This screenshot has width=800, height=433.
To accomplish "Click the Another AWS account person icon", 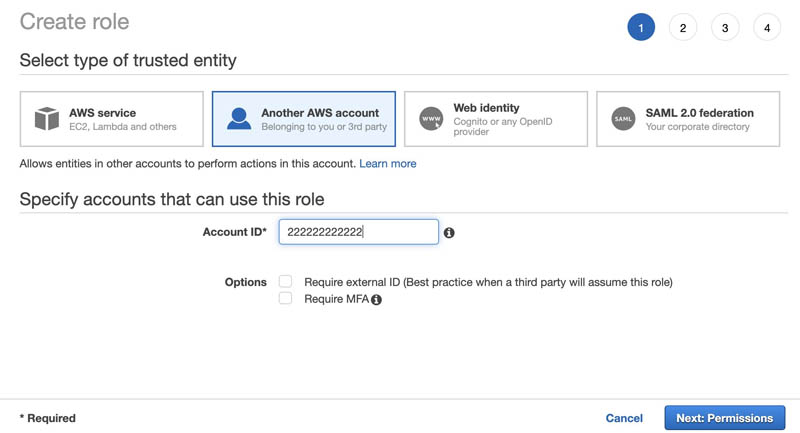I will (239, 118).
